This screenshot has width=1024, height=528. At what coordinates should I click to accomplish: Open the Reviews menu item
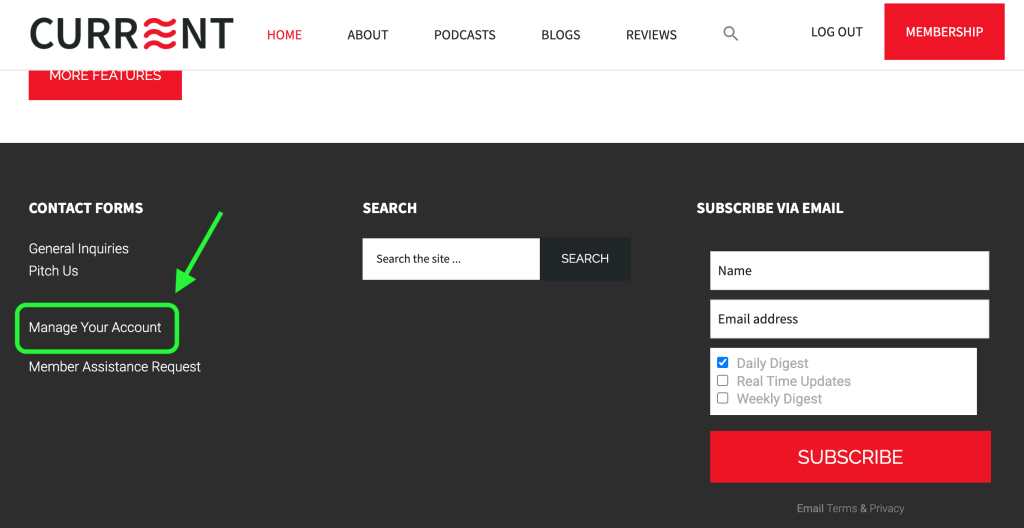[x=651, y=35]
